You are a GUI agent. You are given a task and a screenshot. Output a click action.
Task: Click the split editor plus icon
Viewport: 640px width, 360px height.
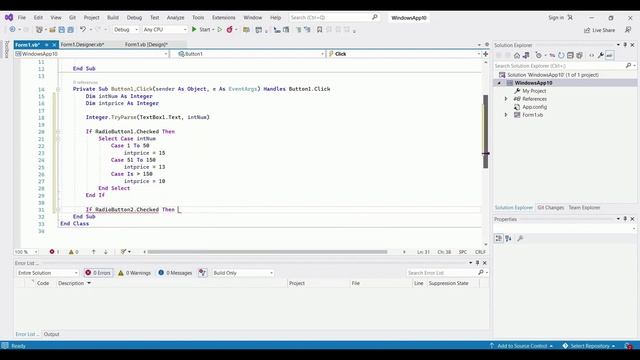pyautogui.click(x=486, y=54)
